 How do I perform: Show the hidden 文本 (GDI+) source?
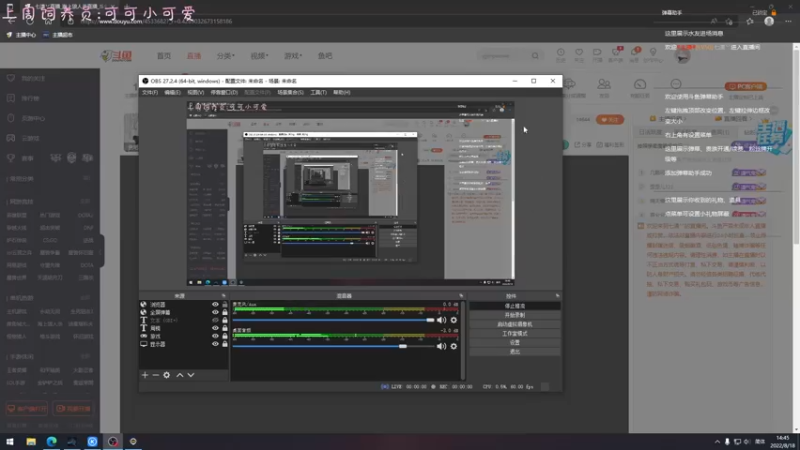pos(215,320)
